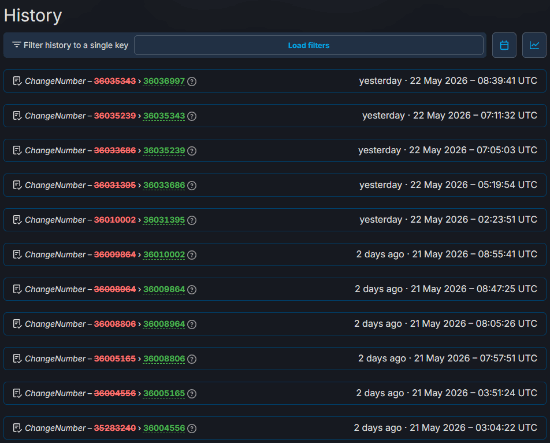Select 'Filter history to a single key' label
The image size is (550, 443).
(76, 45)
